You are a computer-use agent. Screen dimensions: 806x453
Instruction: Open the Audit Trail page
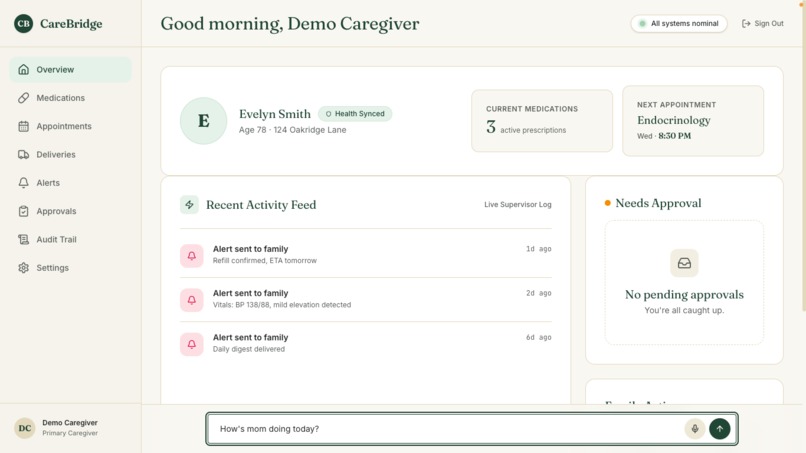tap(70, 239)
